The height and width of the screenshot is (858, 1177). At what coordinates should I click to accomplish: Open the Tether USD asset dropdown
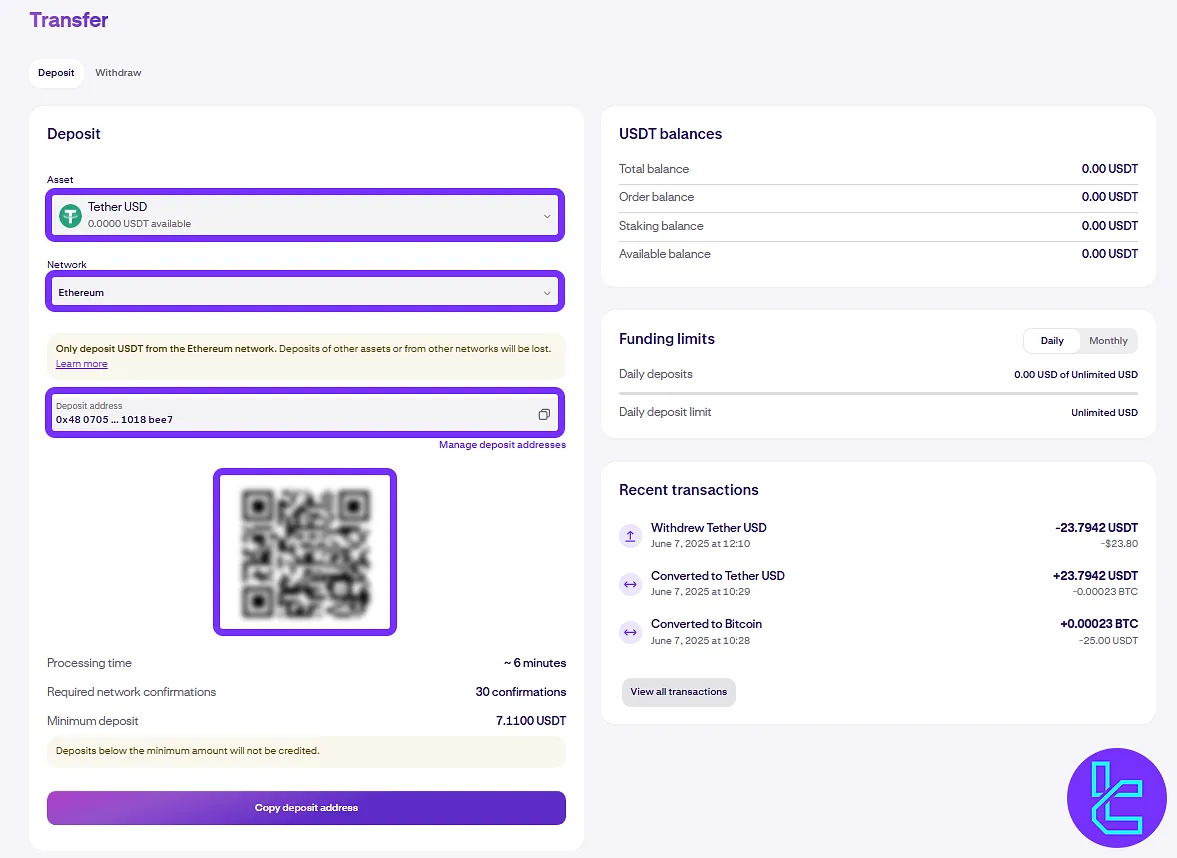tap(305, 215)
